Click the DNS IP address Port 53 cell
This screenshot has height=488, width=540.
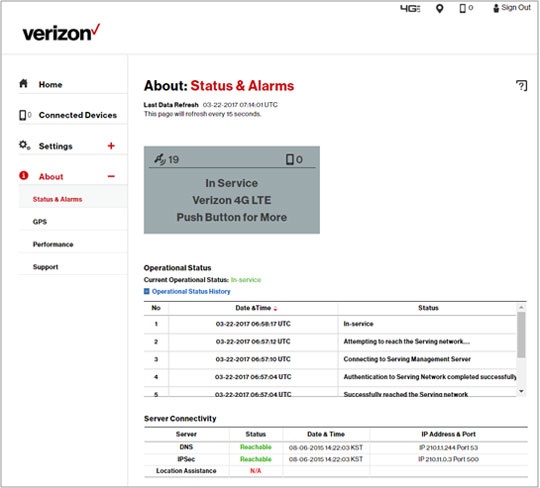tap(448, 447)
